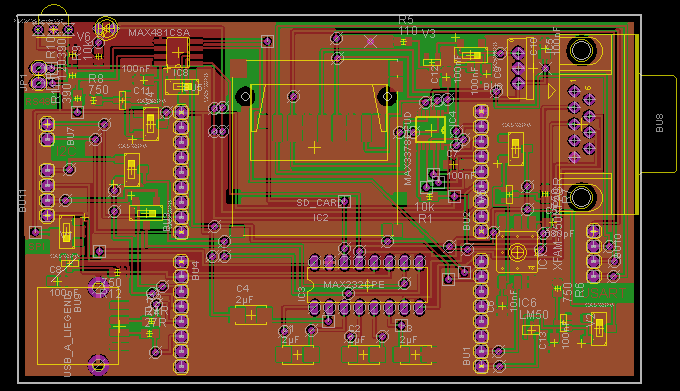Click the 10k R1 resistor label
Viewport: 680px width, 391px height.
tap(425, 212)
